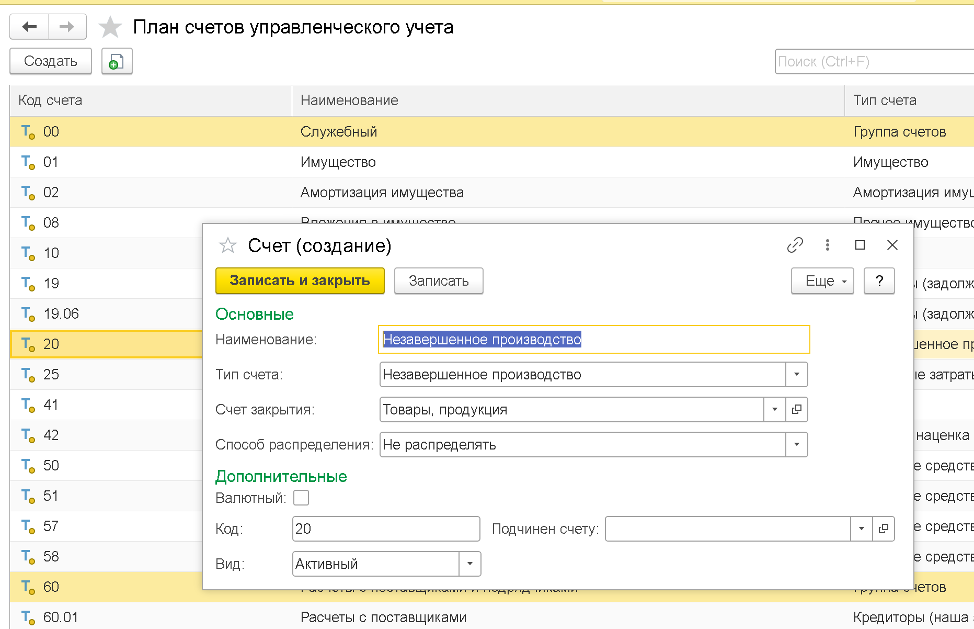Image resolution: width=974 pixels, height=629 pixels.
Task: Open the Еще menu
Action: tap(822, 281)
